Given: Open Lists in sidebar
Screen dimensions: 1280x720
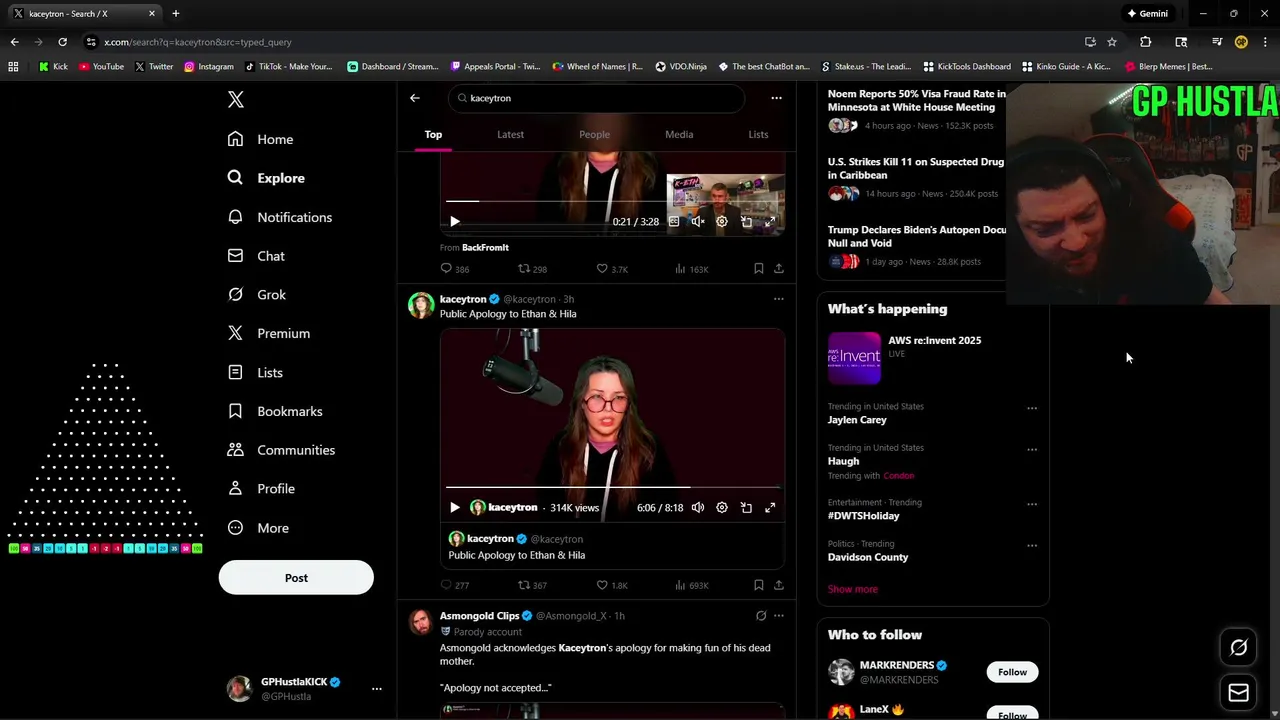Looking at the screenshot, I should tap(255, 372).
